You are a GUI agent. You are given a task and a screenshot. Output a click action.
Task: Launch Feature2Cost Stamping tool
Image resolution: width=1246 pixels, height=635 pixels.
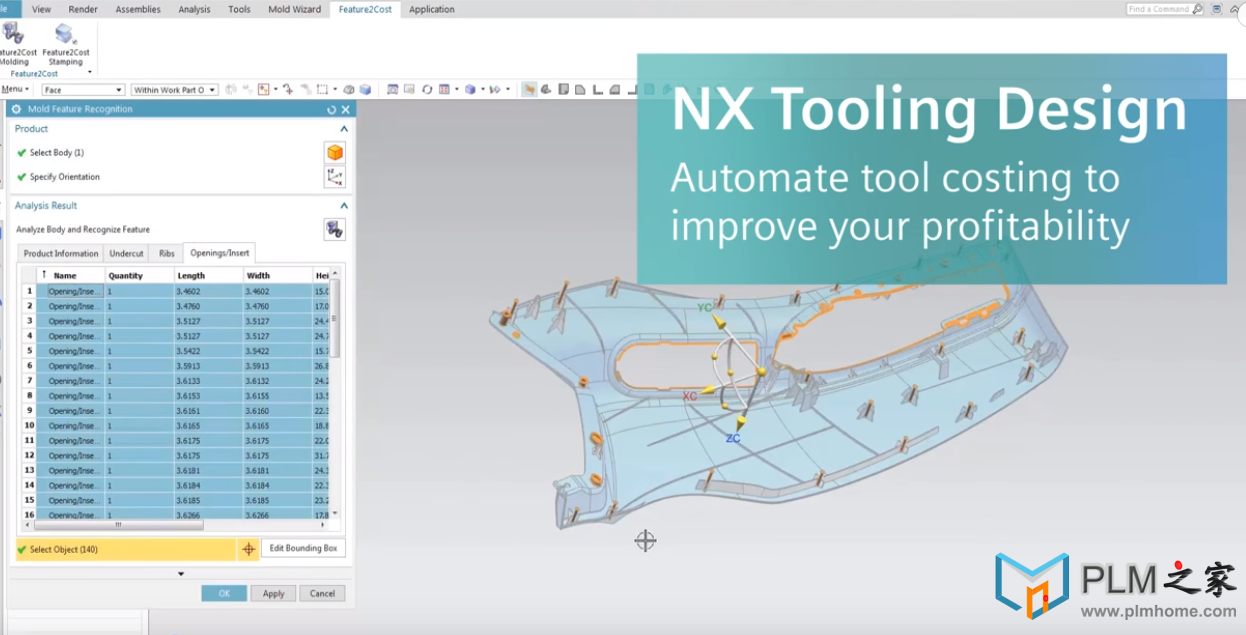point(66,44)
